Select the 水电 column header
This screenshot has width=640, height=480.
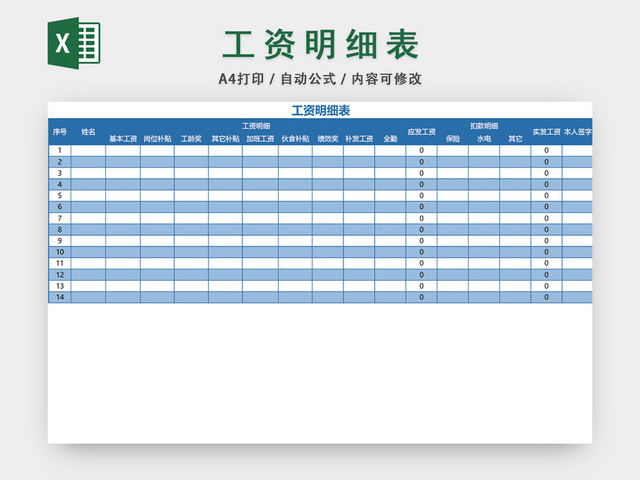pyautogui.click(x=484, y=139)
